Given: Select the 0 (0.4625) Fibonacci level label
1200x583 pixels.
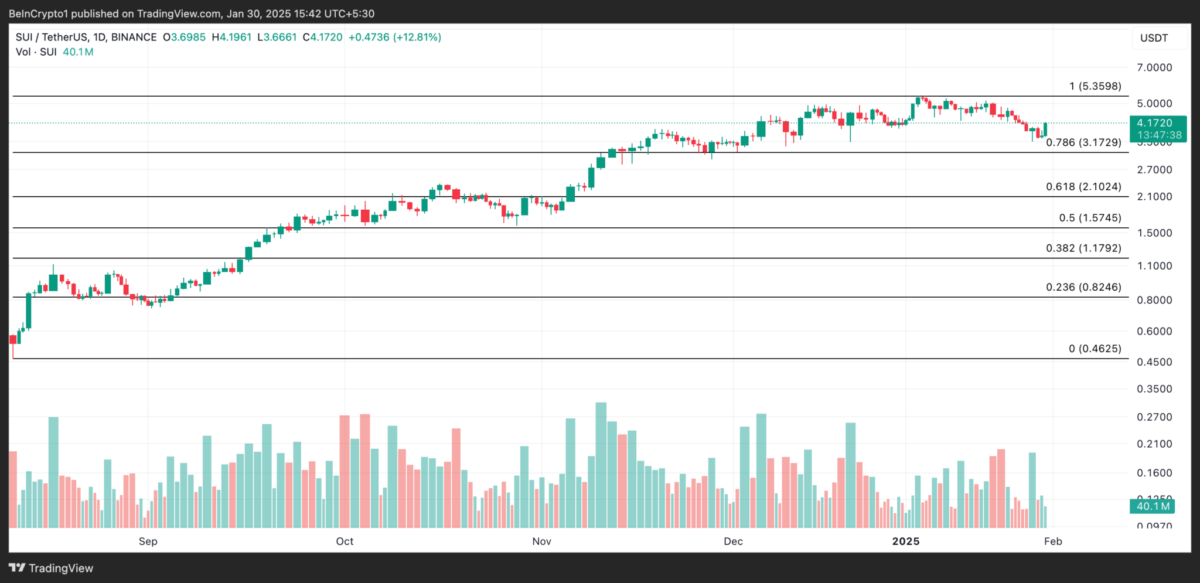Looking at the screenshot, I should click(1096, 348).
